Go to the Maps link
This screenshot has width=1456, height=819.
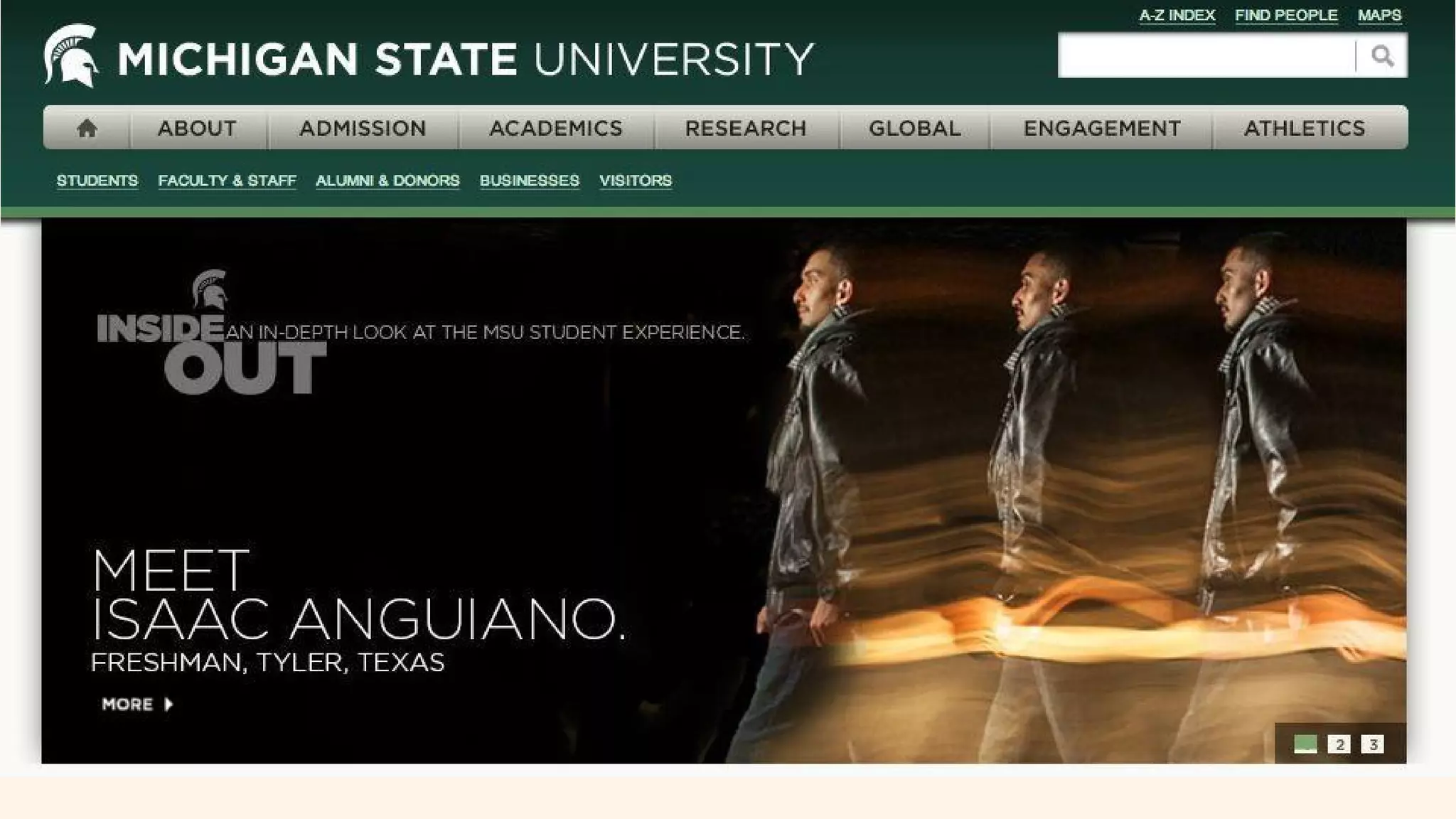[1379, 15]
